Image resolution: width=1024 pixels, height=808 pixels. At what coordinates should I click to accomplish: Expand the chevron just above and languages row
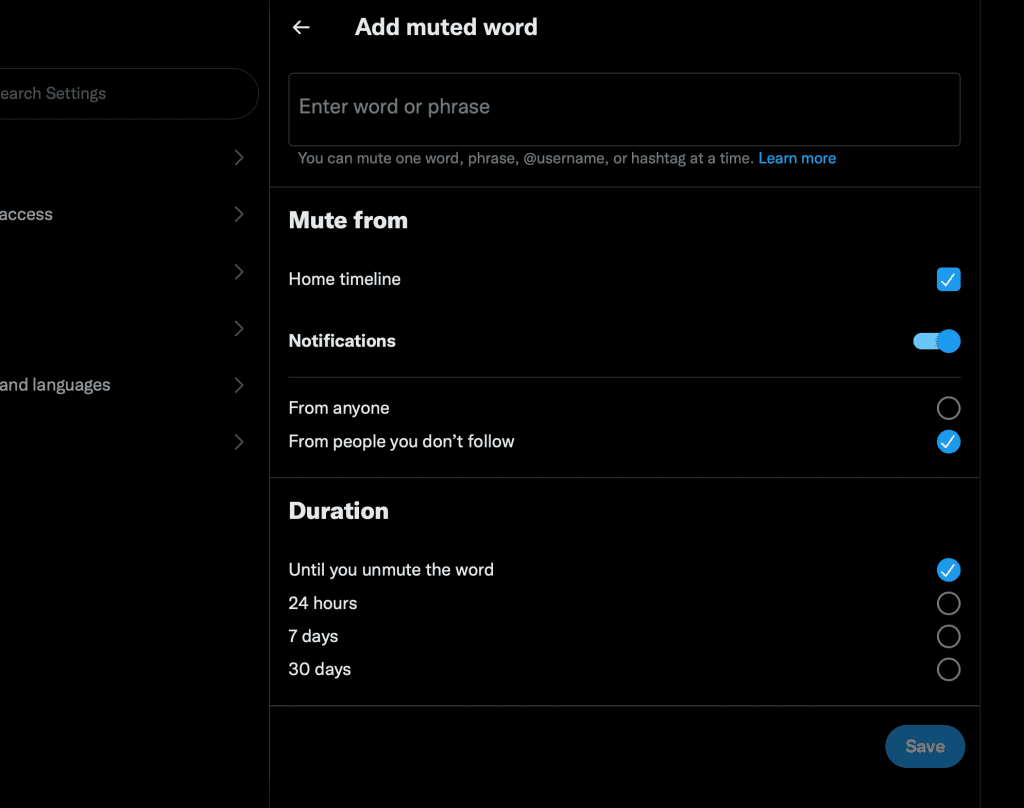[239, 329]
